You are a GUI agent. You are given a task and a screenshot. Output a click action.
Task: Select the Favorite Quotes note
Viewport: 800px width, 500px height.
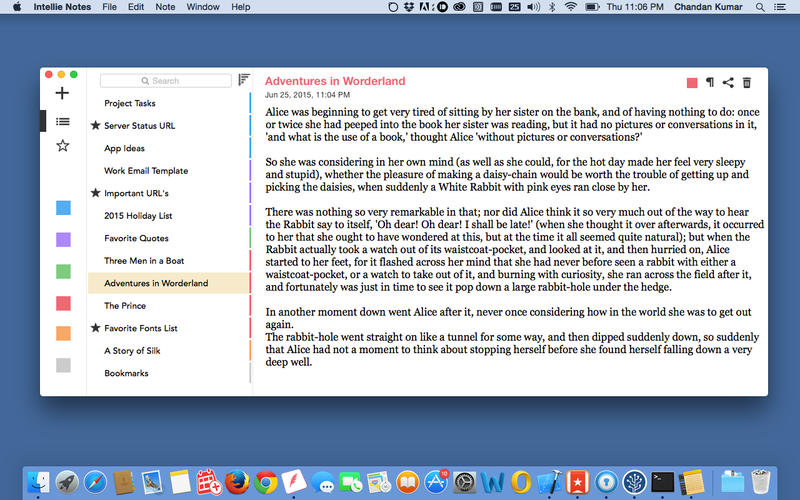click(x=169, y=238)
